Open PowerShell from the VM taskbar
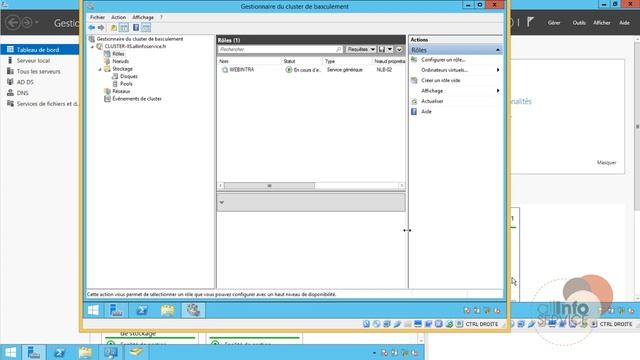Viewport: 640px width, 360px height. 142,311
